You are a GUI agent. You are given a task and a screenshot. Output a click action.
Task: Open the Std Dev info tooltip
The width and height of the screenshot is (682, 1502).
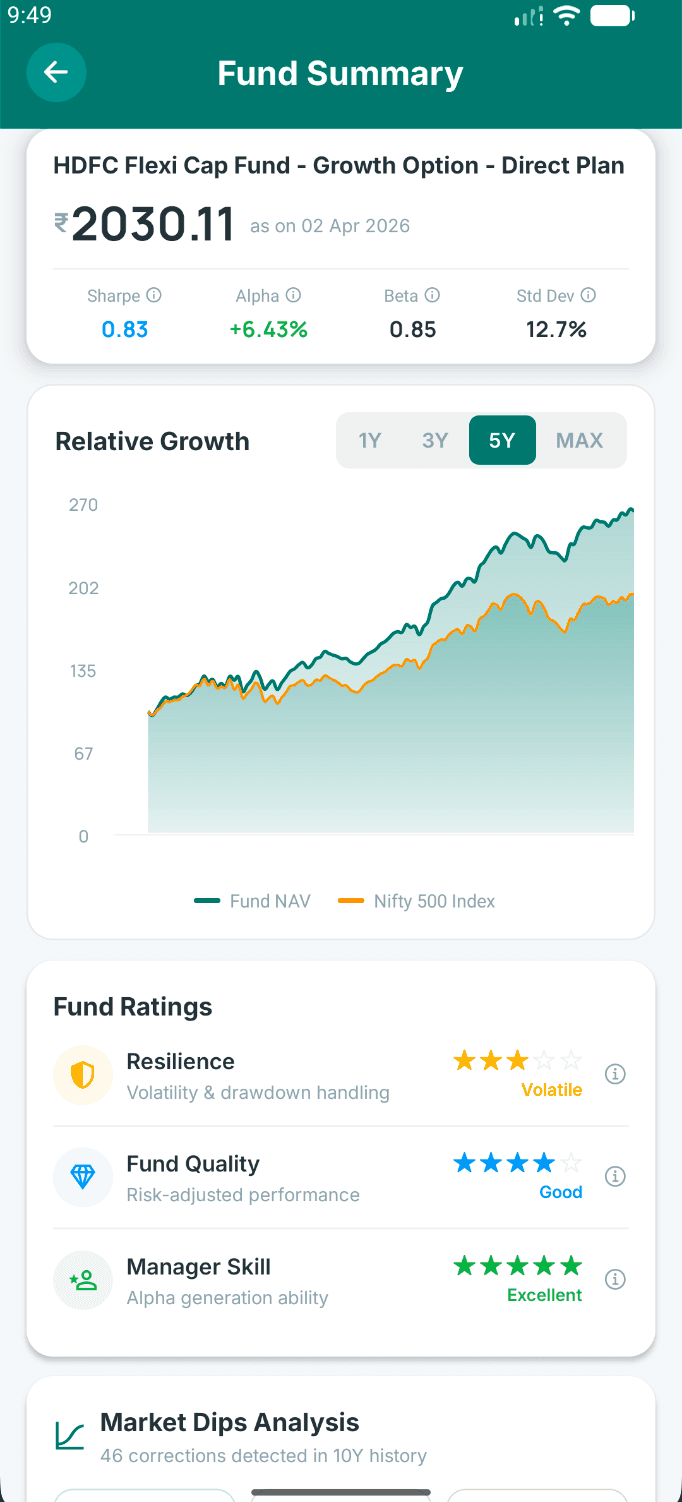589,295
